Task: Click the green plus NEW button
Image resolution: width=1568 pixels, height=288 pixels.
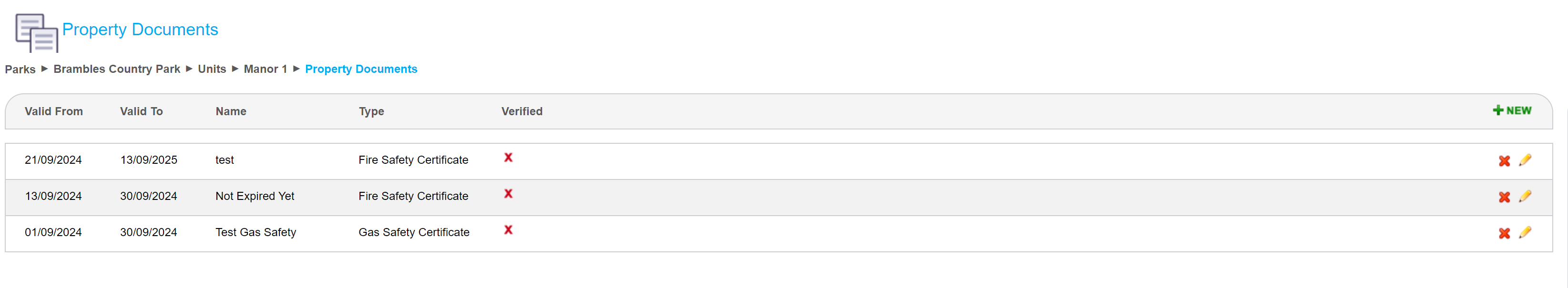Action: (x=1511, y=110)
